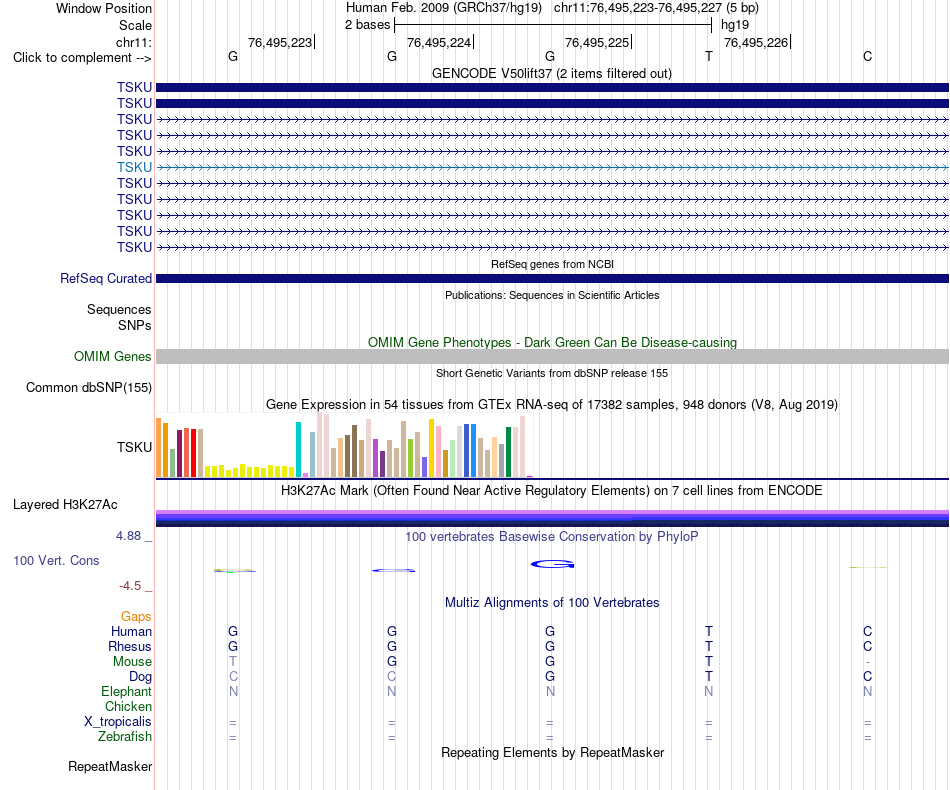Screen dimensions: 950x790
Task: Click the Sequences label on the left
Action: (x=119, y=310)
